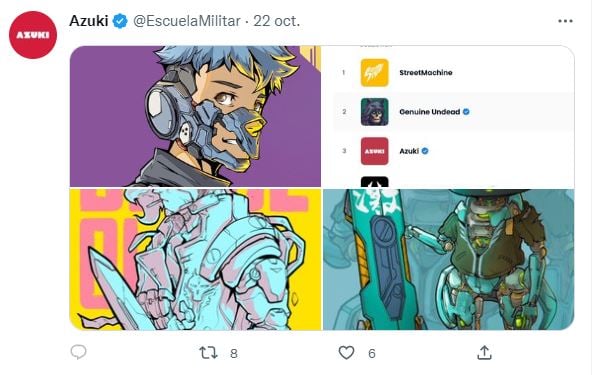
Task: Open the @EscuelaMilitar handle link
Action: 187,21
